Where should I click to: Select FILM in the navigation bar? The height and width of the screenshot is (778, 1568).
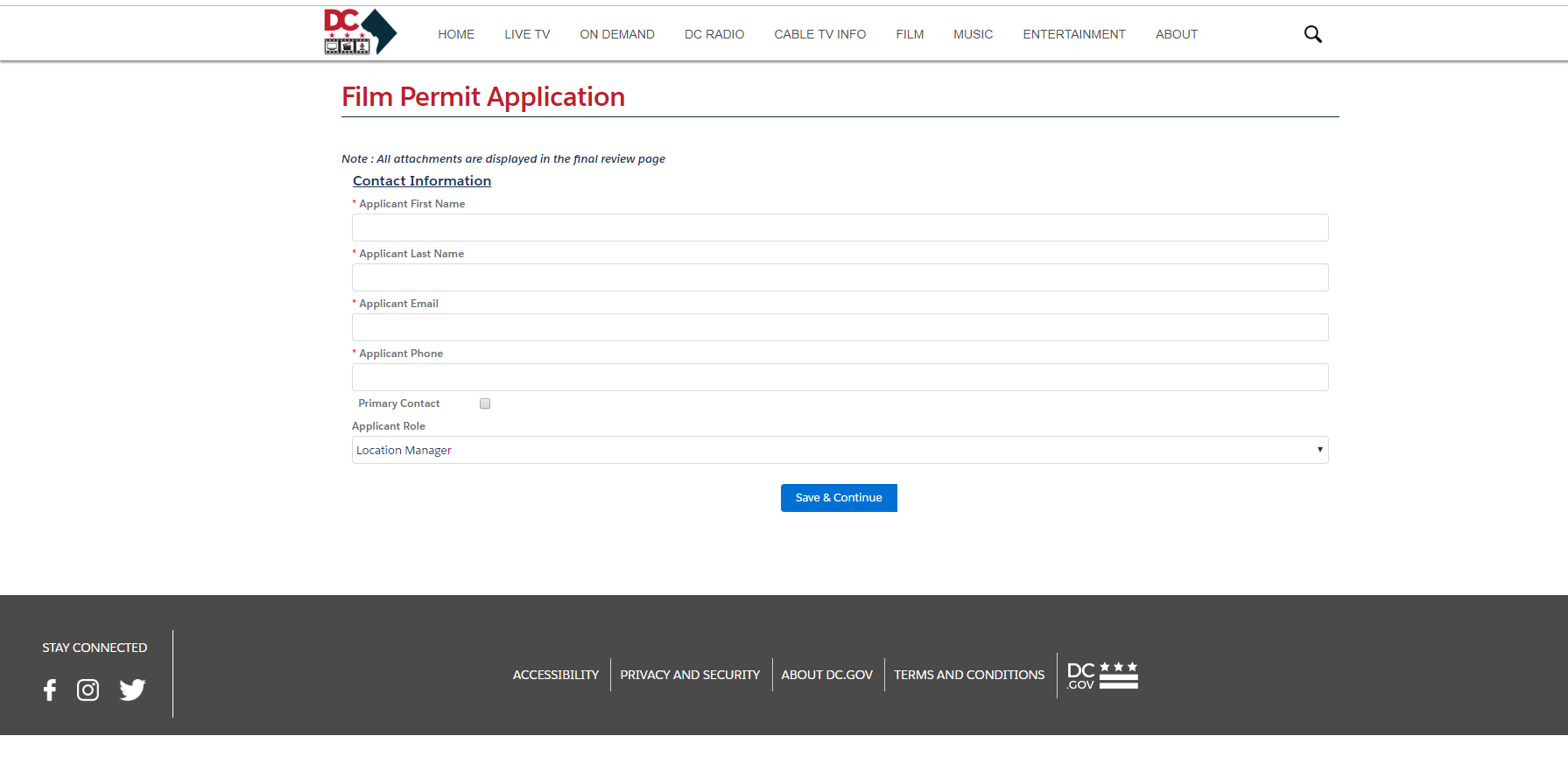pos(910,34)
